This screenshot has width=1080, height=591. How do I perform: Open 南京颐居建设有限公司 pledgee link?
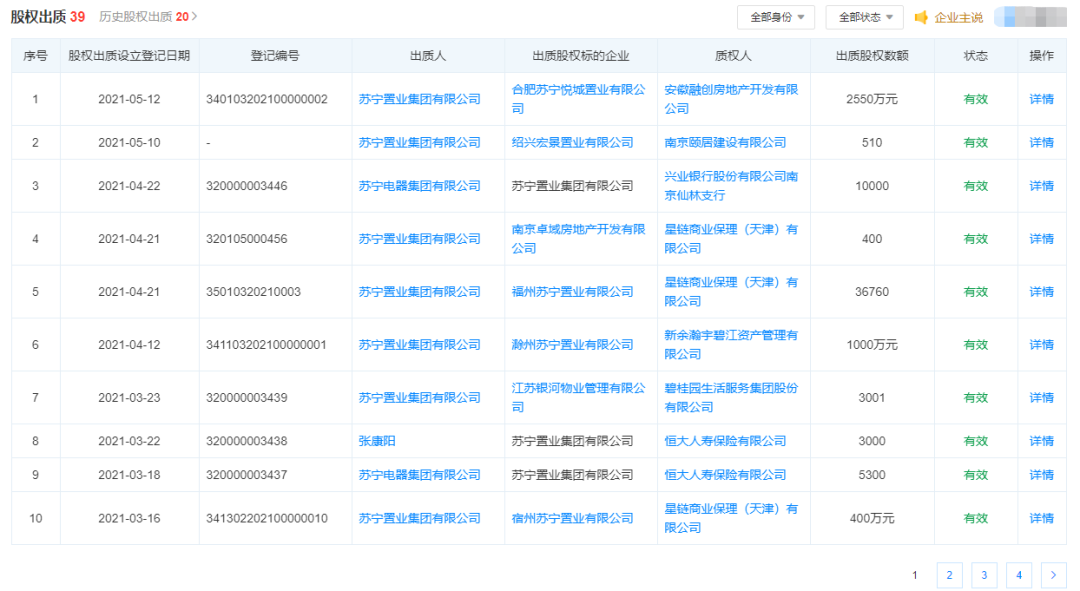click(725, 143)
